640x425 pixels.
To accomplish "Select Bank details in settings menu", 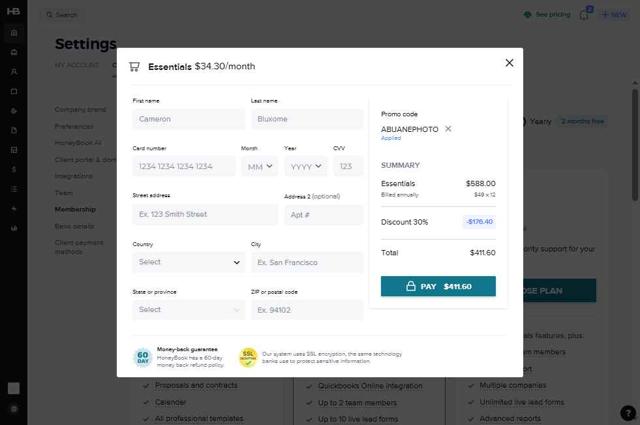I will 74,226.
